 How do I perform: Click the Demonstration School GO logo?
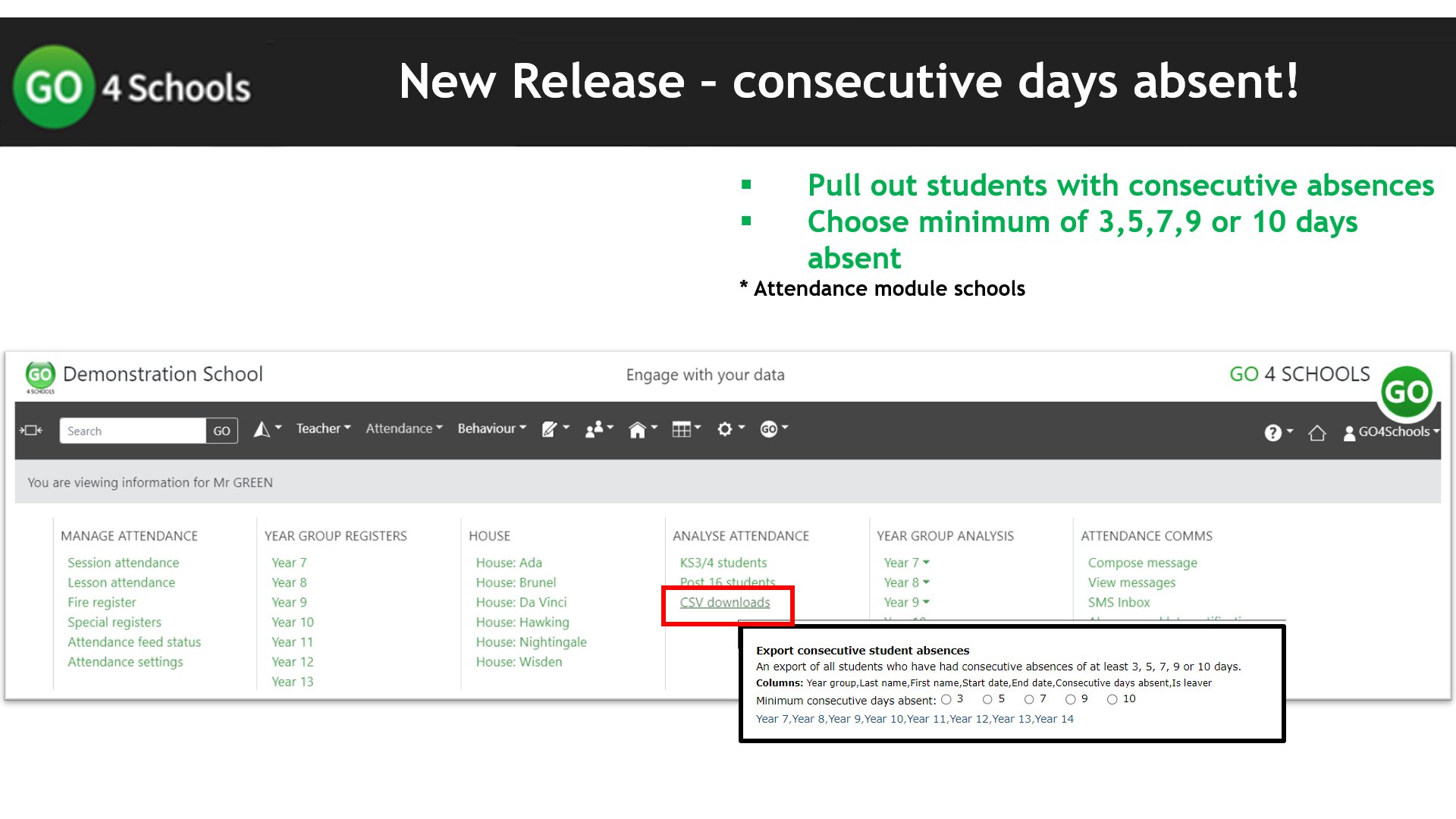(x=40, y=377)
